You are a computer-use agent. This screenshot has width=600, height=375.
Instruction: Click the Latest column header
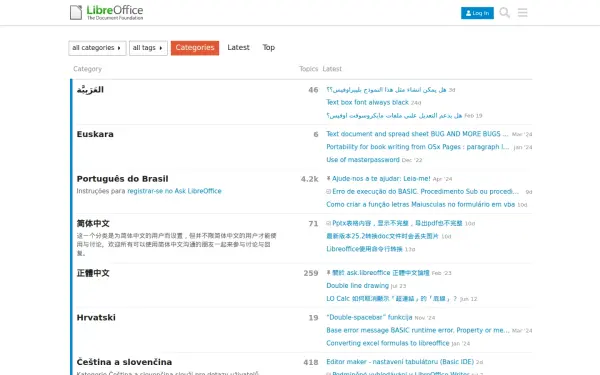coord(332,69)
